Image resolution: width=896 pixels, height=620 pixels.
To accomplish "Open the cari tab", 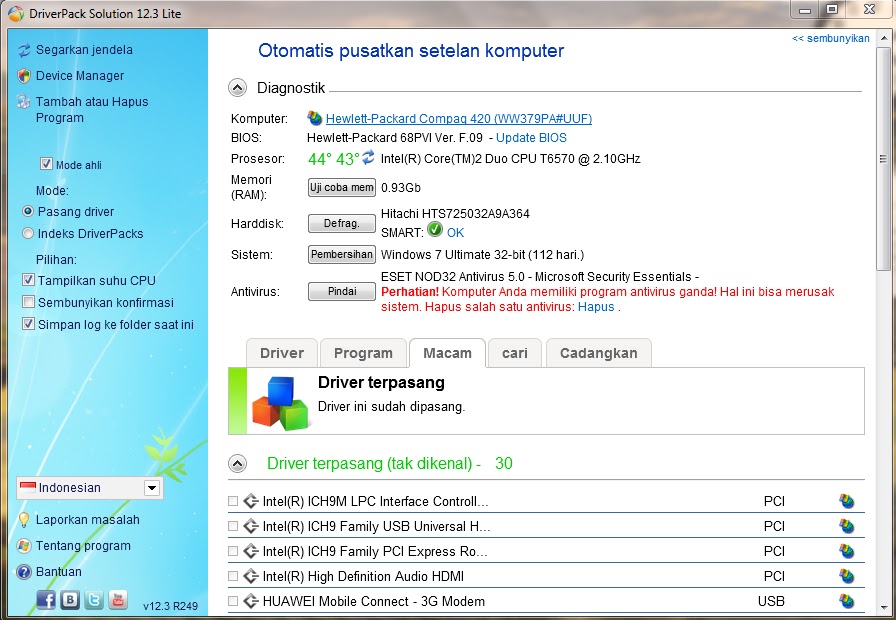I will coord(515,353).
